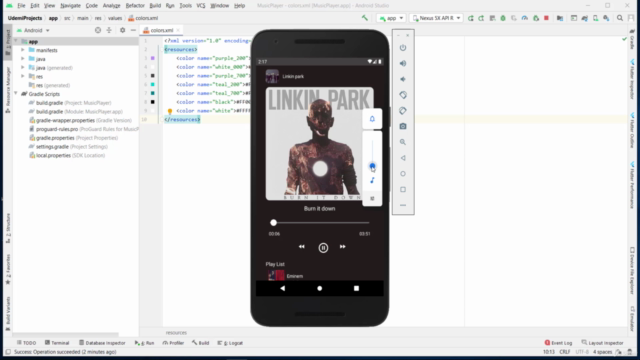This screenshot has width=640, height=360.
Task: Open the Refactor menu
Action: click(x=135, y=6)
